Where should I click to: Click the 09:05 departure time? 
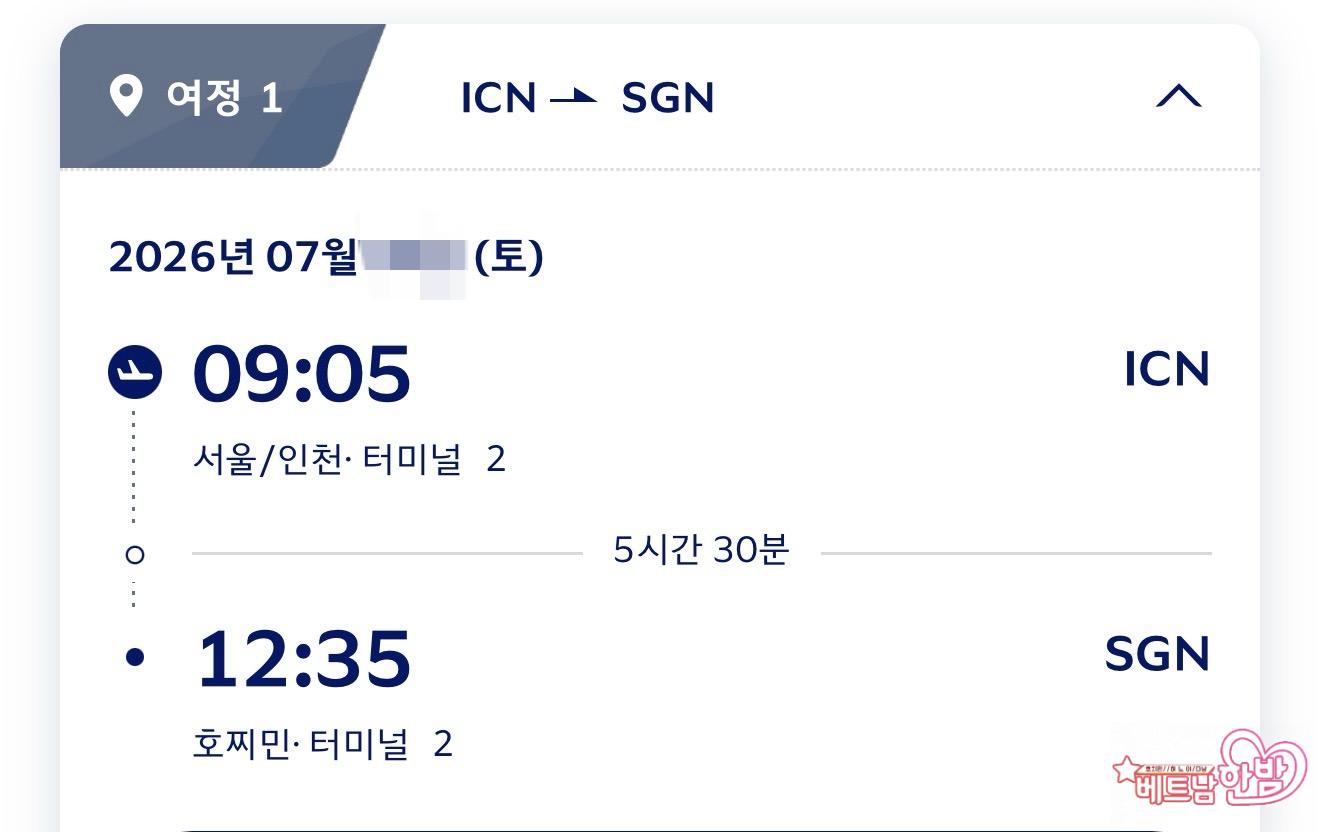coord(301,374)
